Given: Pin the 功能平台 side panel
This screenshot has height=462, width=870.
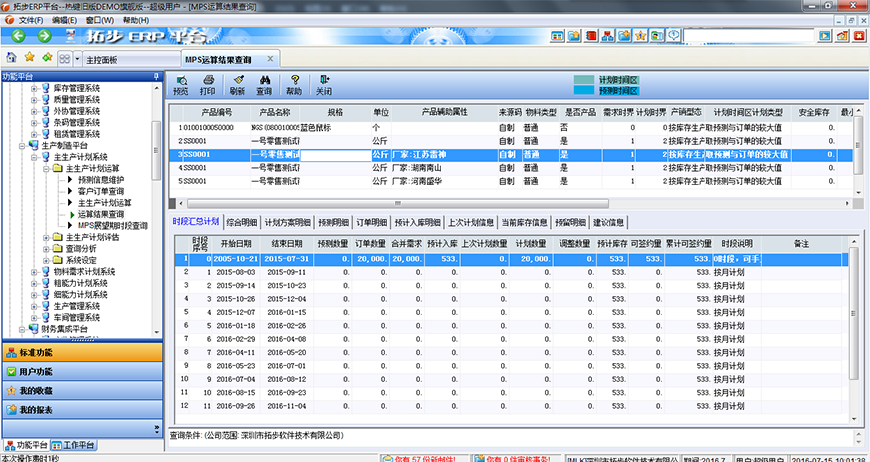Looking at the screenshot, I should click(156, 76).
